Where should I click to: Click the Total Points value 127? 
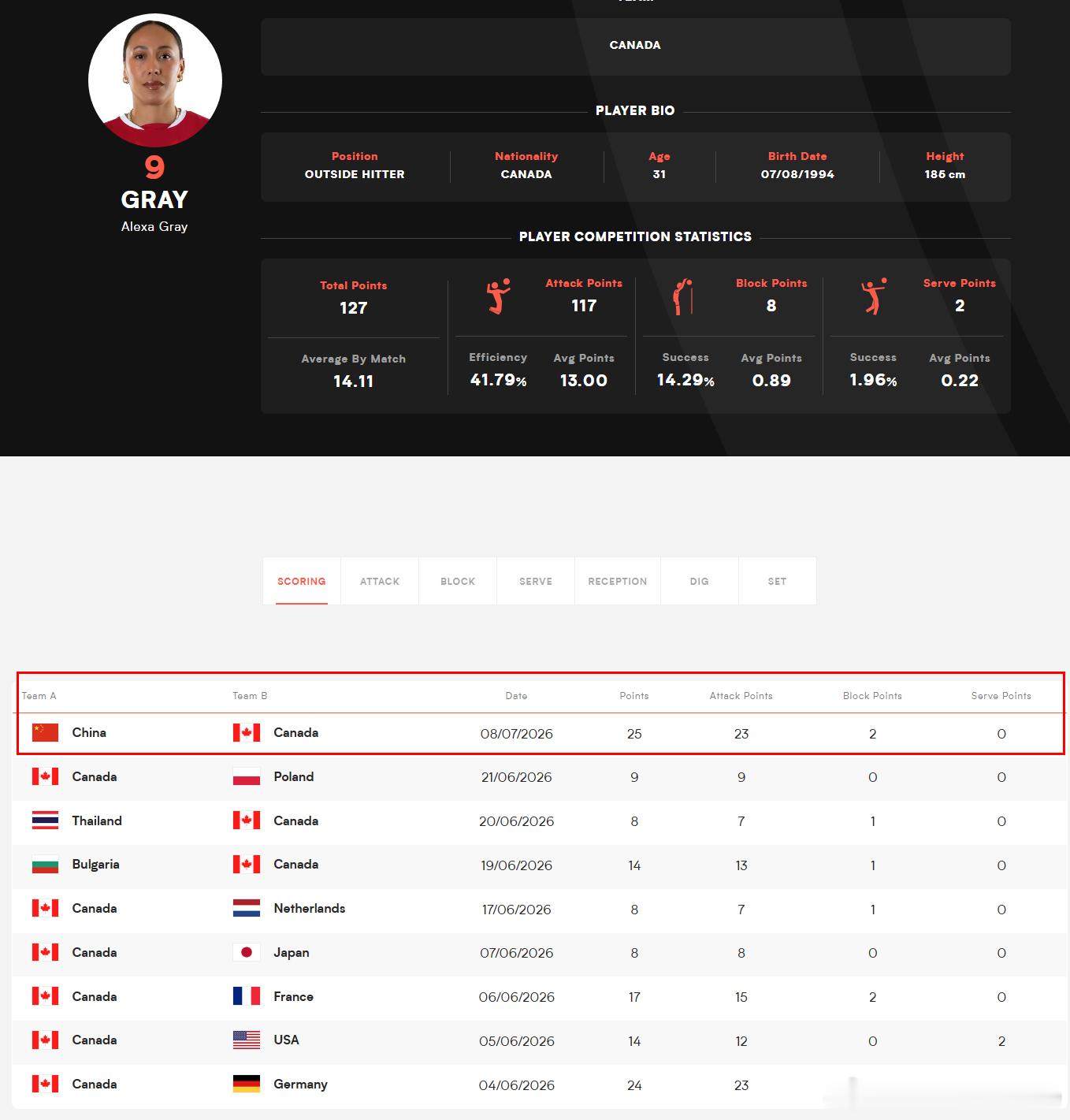(354, 308)
